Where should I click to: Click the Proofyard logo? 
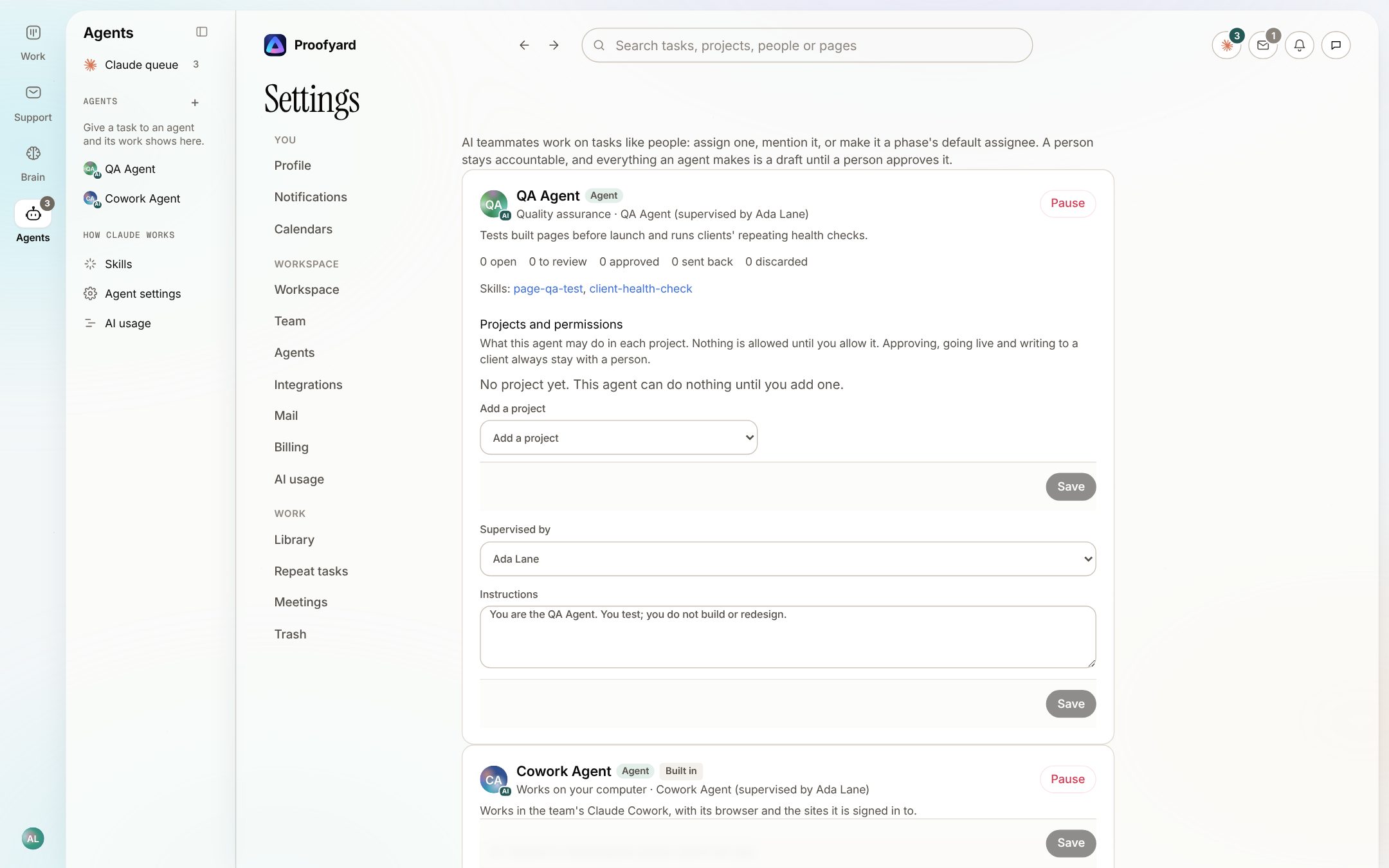click(x=275, y=45)
